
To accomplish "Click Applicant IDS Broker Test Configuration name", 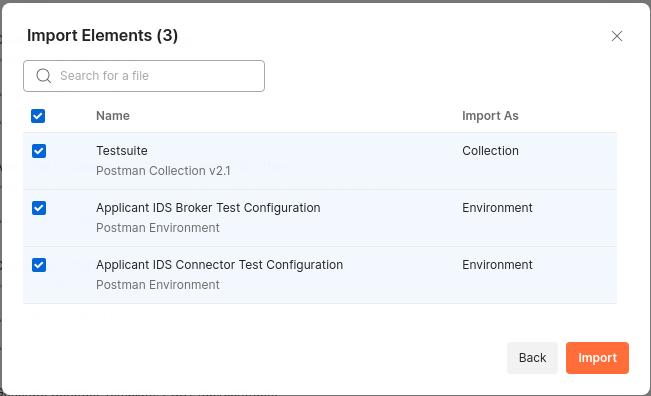I will (x=208, y=208).
